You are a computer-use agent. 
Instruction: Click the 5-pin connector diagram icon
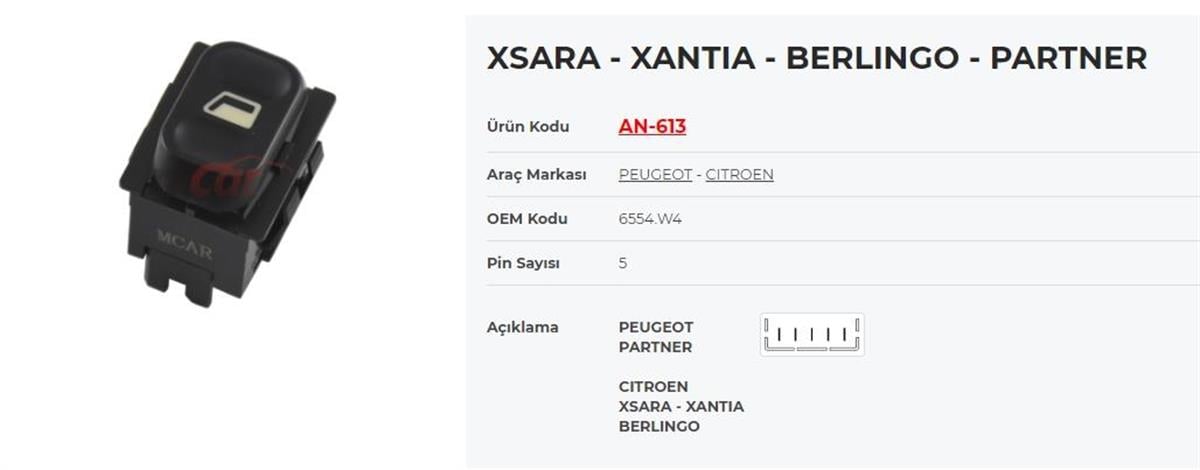point(812,335)
